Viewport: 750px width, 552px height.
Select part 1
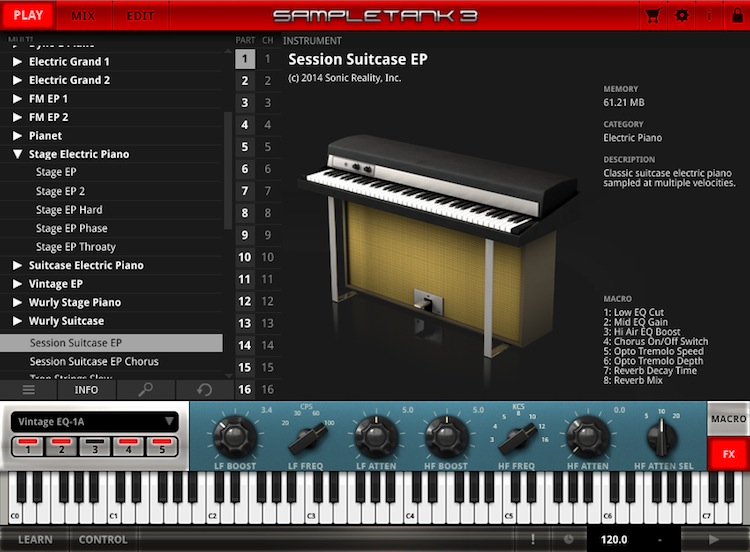[x=245, y=59]
